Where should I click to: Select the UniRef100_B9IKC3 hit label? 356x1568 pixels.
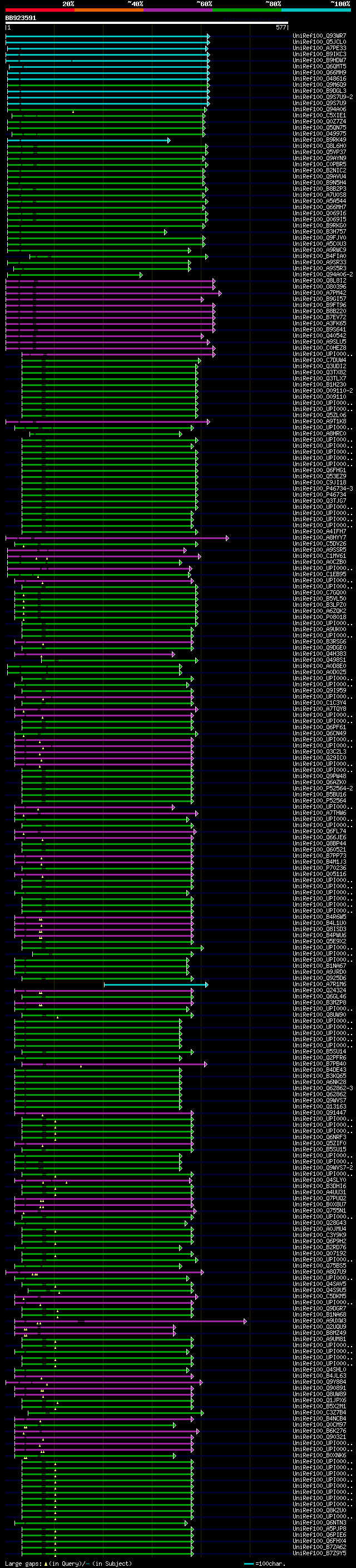coord(319,54)
